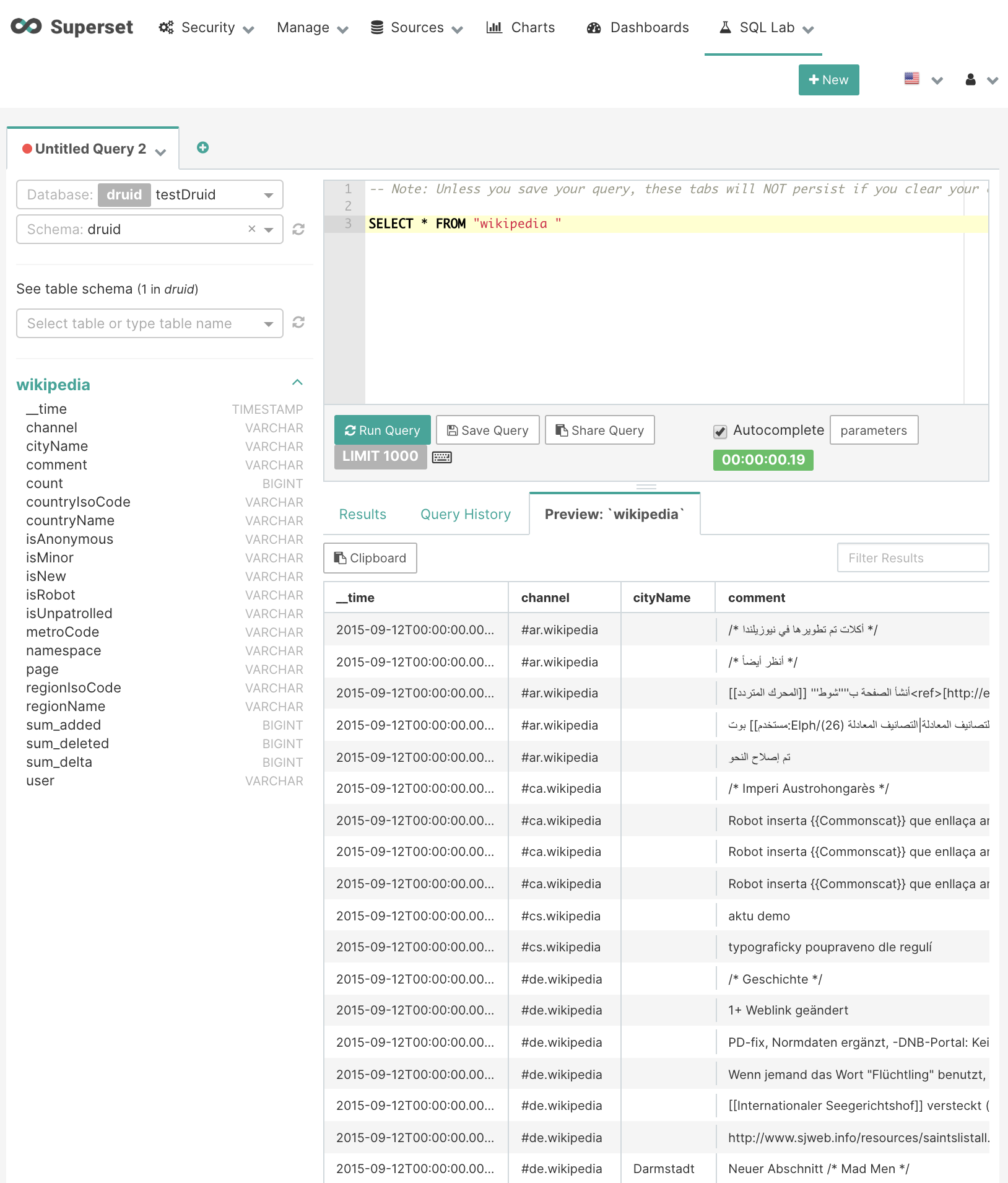This screenshot has height=1183, width=1008.
Task: Click the query timer 00:00:00.19
Action: tap(763, 460)
